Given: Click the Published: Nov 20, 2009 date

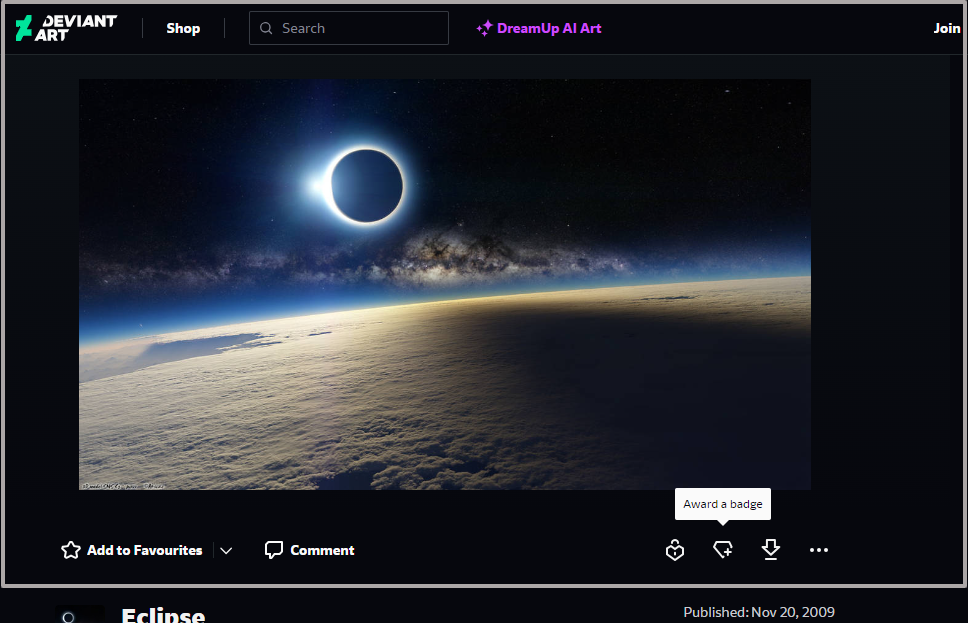Looking at the screenshot, I should [759, 612].
